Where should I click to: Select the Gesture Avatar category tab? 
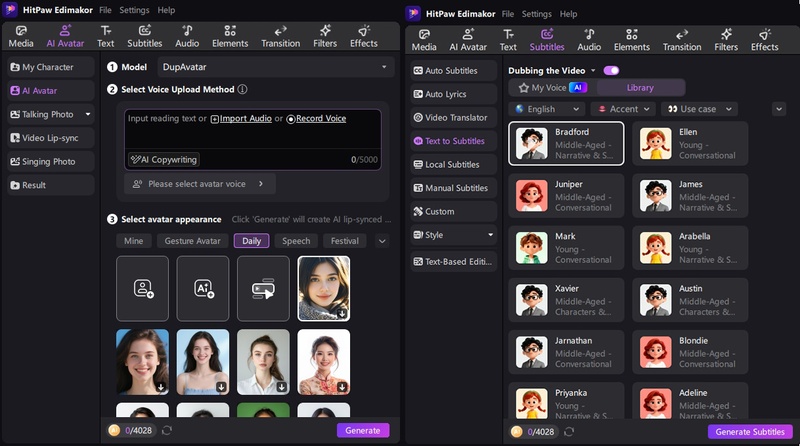pyautogui.click(x=192, y=241)
